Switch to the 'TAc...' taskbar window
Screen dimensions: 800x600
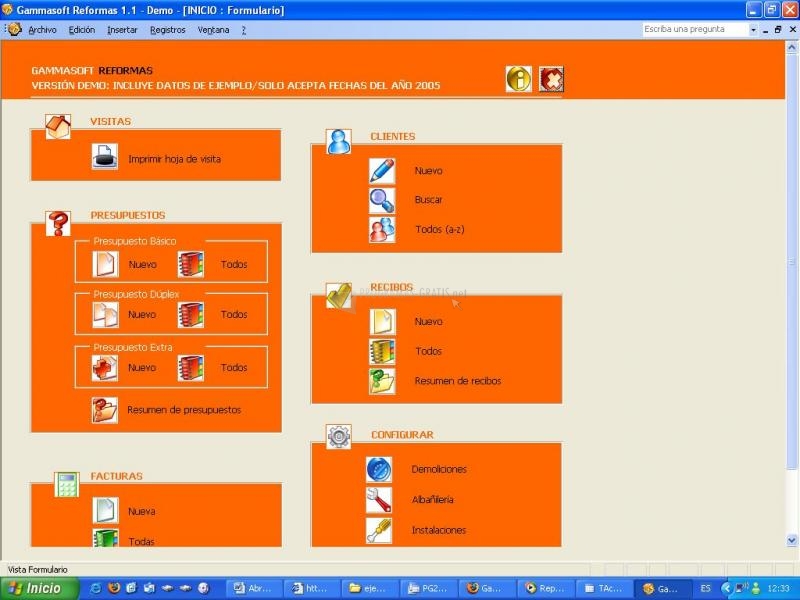click(x=604, y=588)
